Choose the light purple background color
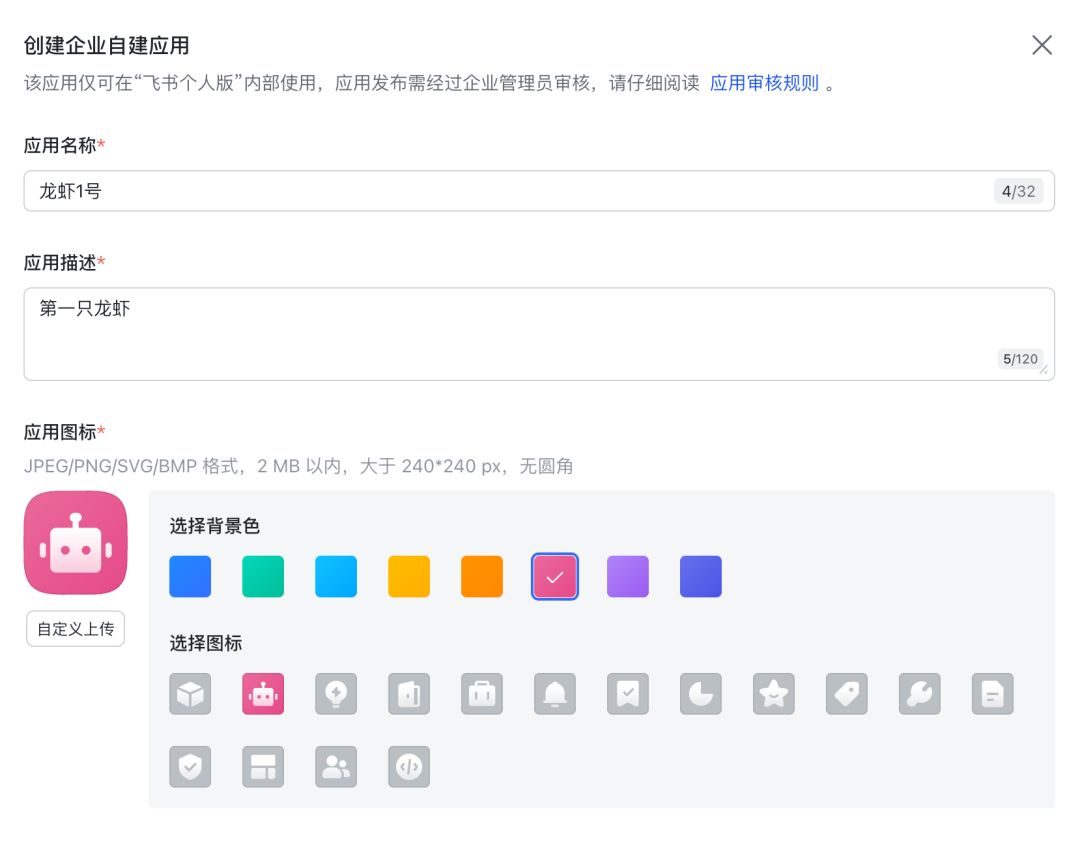The height and width of the screenshot is (849, 1081). [628, 577]
